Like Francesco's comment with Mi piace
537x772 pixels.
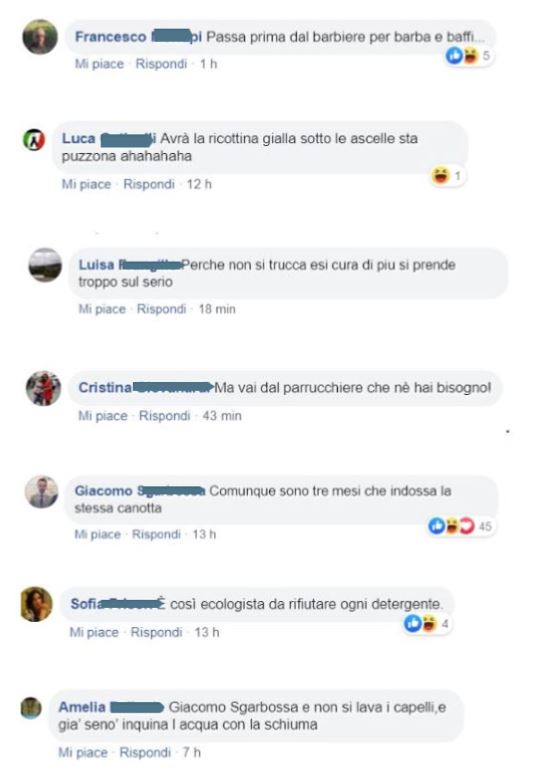[99, 64]
